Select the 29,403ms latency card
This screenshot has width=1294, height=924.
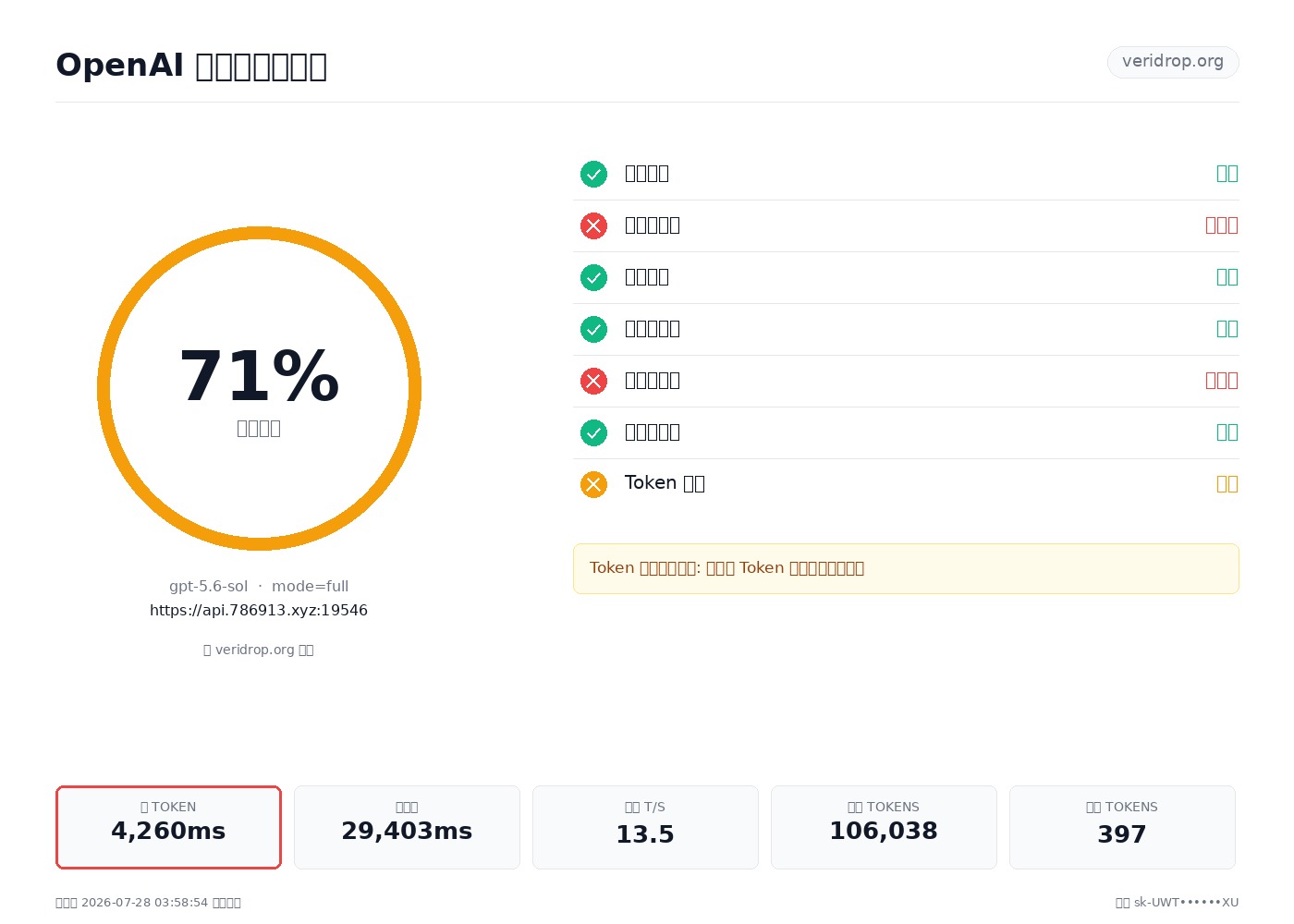[407, 827]
